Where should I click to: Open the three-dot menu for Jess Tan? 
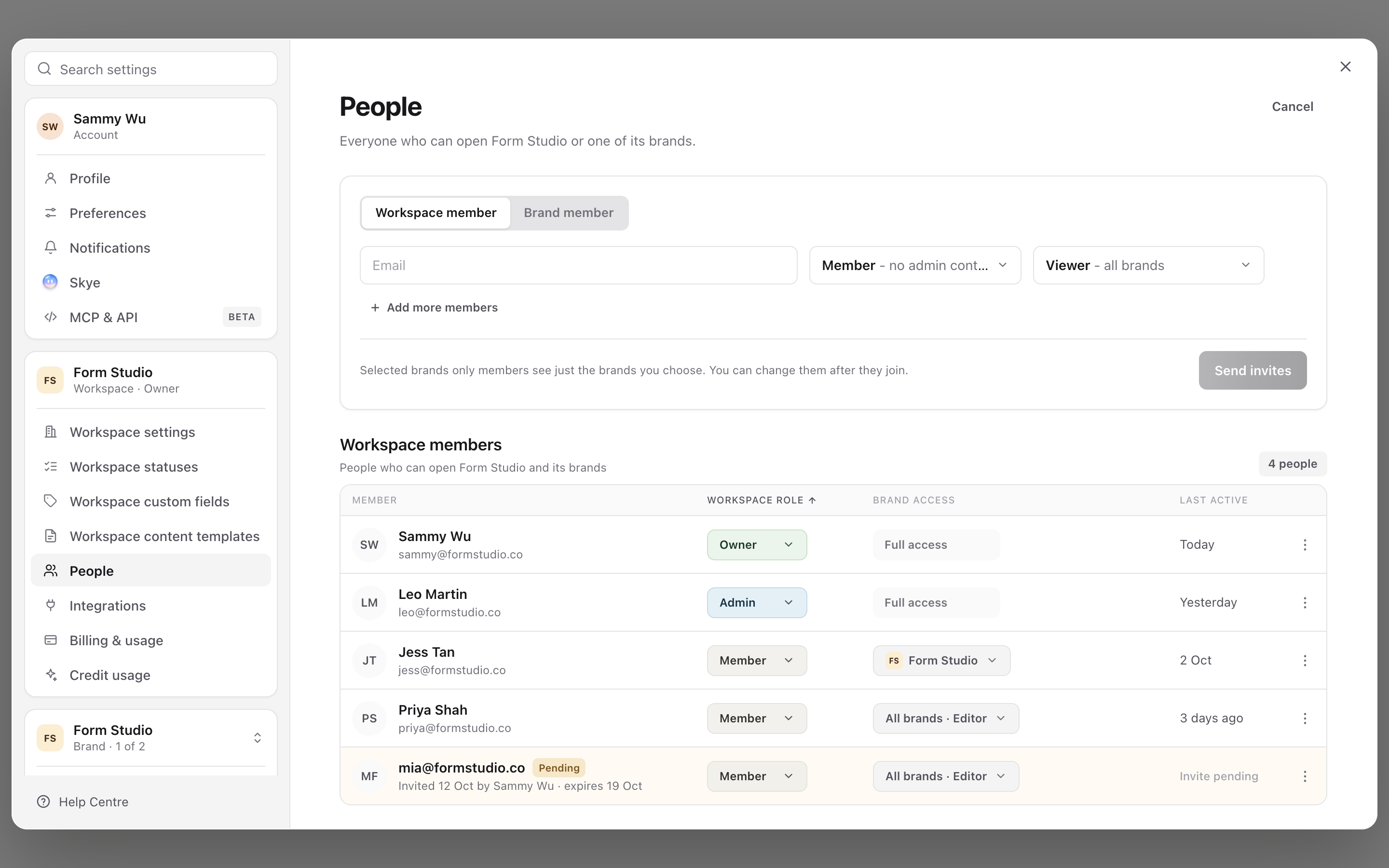click(x=1305, y=660)
